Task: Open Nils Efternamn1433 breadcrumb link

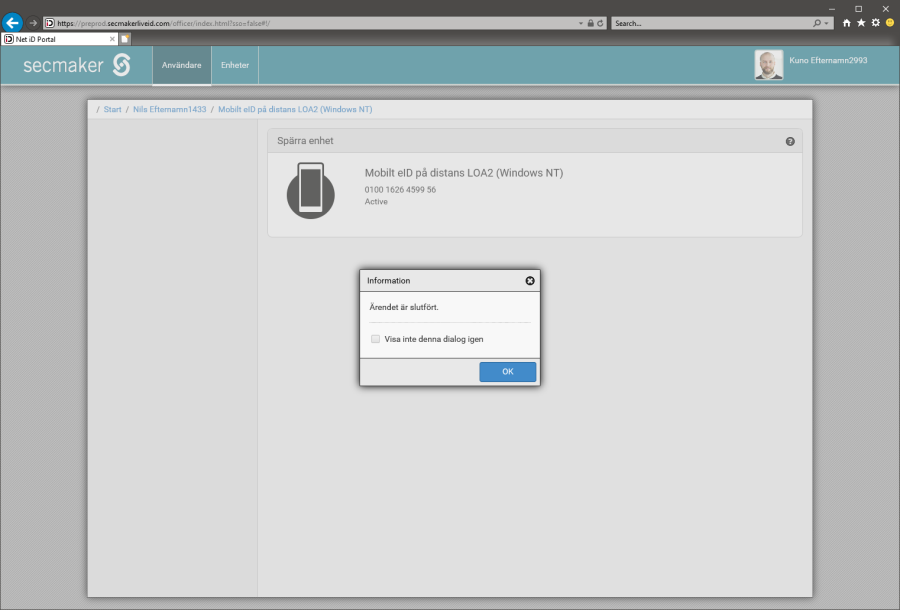Action: (169, 109)
